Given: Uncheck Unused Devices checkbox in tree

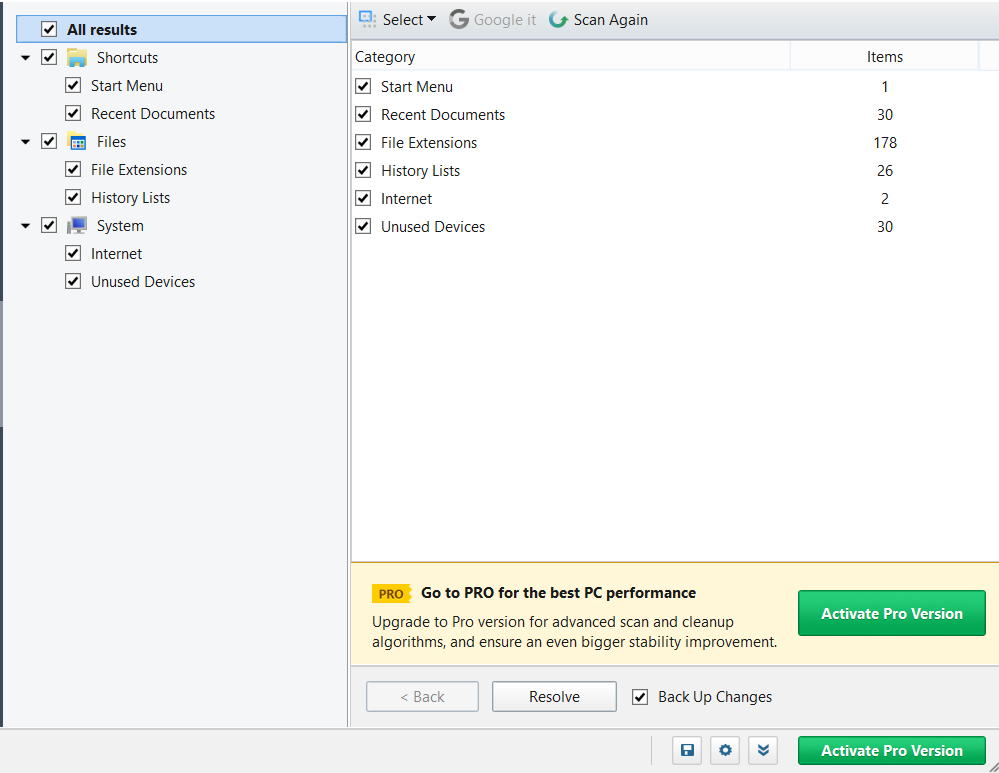Looking at the screenshot, I should tap(73, 282).
